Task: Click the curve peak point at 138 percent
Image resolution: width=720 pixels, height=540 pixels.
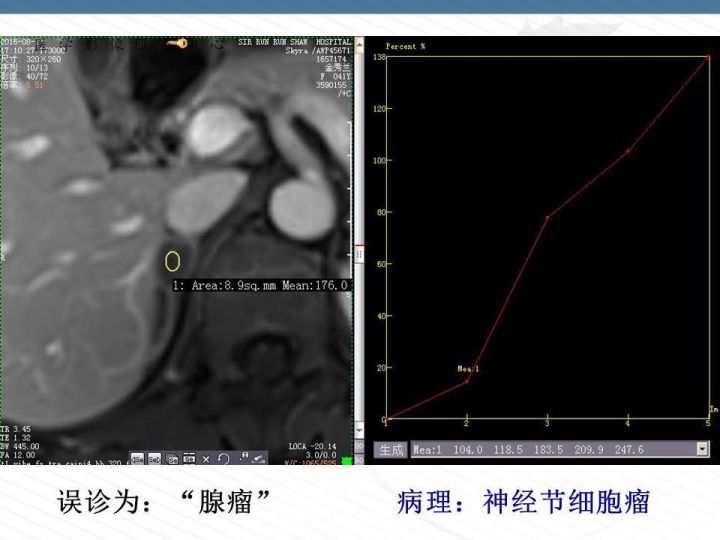Action: [x=709, y=56]
